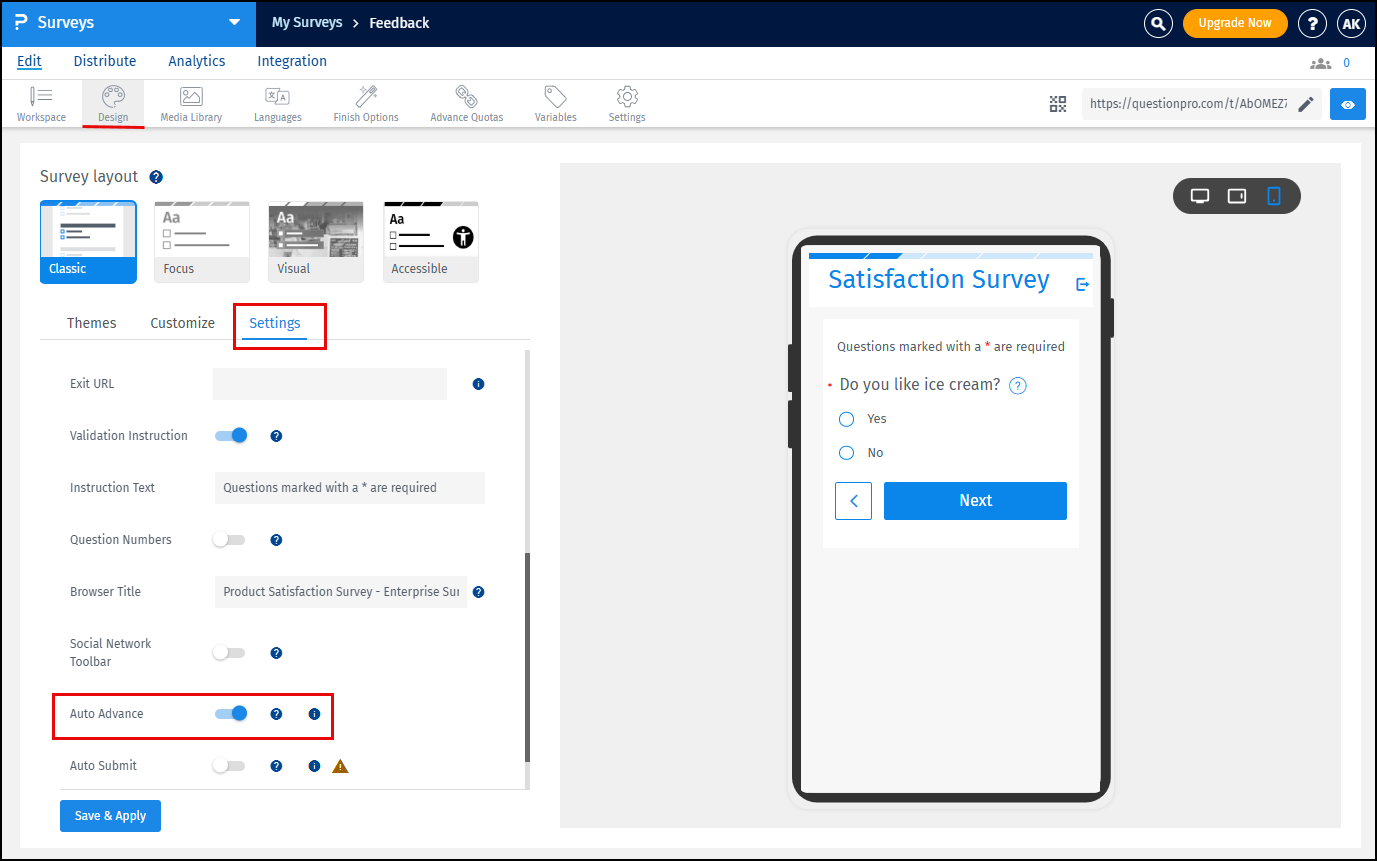
Task: Select the "Yes" radio button in the preview
Action: pyautogui.click(x=846, y=419)
